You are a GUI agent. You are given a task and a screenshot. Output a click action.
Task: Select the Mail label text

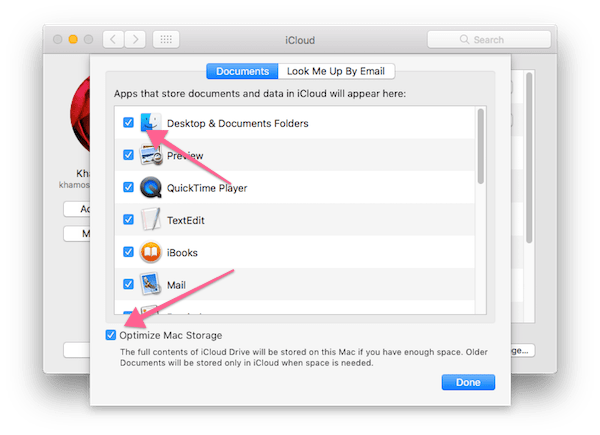[176, 285]
